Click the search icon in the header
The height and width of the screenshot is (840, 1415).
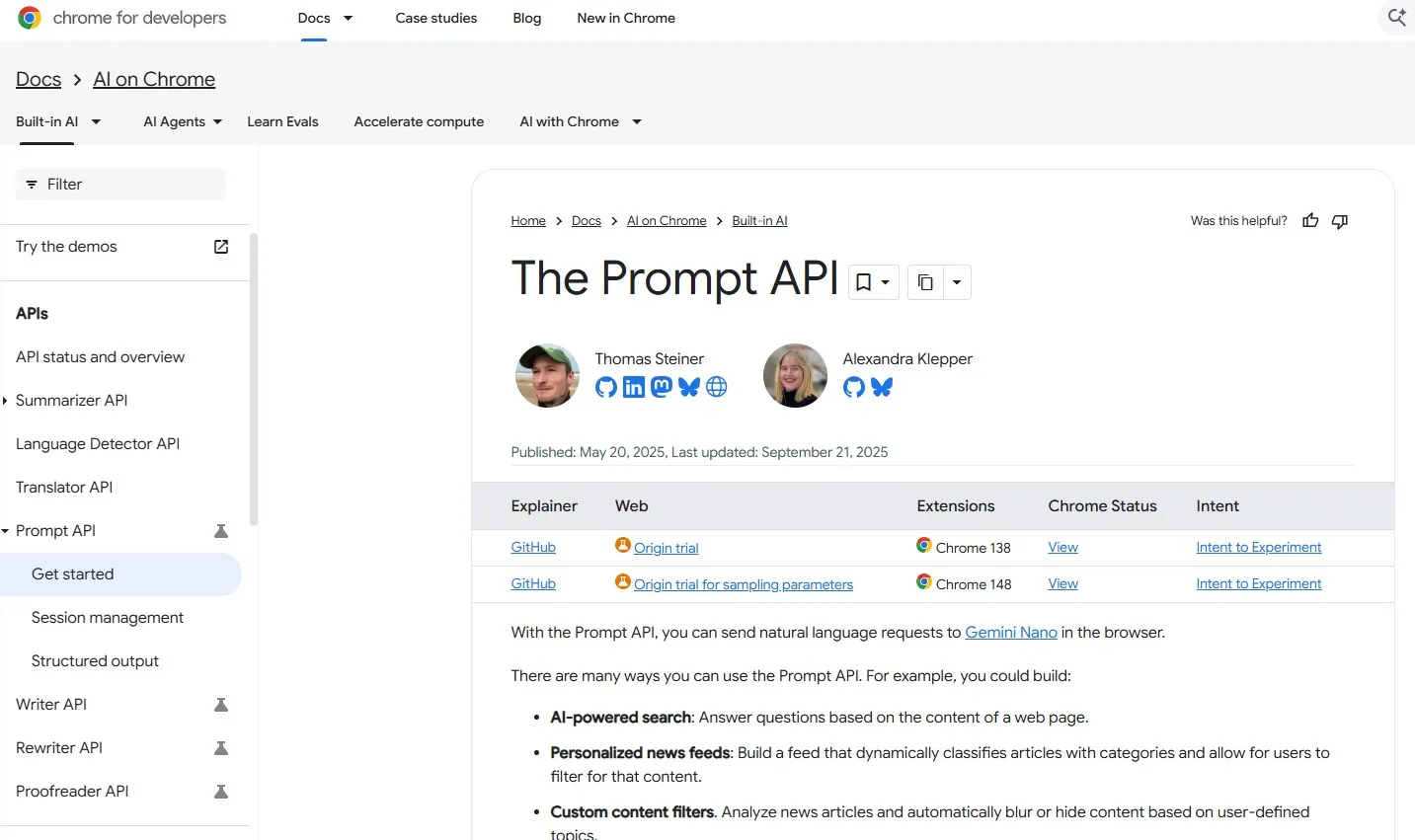1397,18
